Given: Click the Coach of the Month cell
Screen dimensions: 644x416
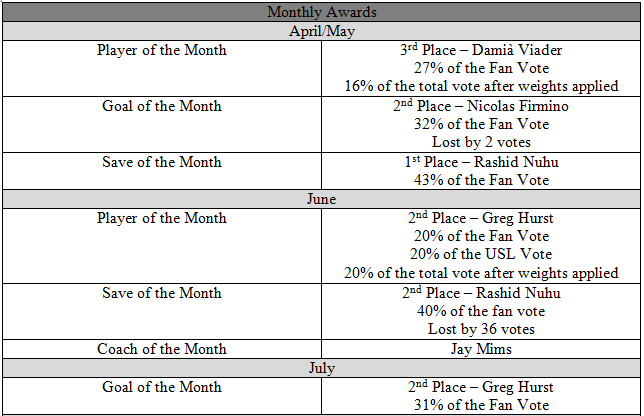Looking at the screenshot, I should coord(162,349).
